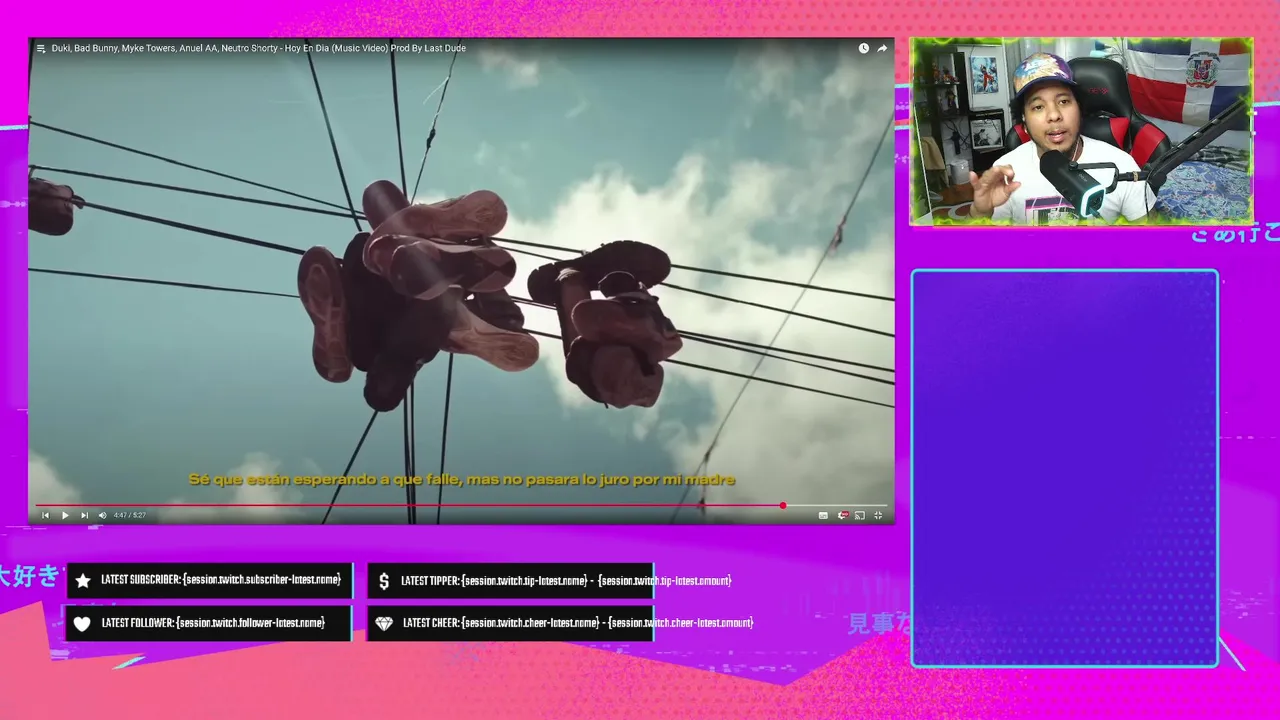
Task: Mute the video volume speaker icon
Action: click(x=102, y=515)
